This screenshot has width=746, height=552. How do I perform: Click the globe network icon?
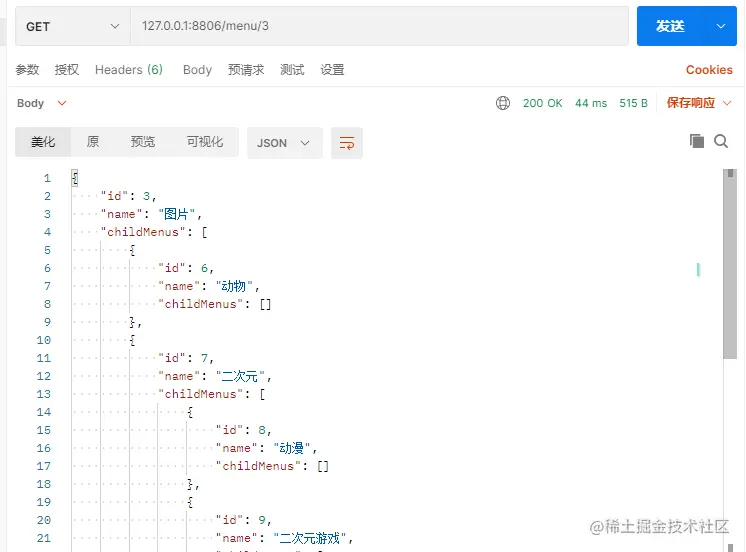tap(503, 103)
